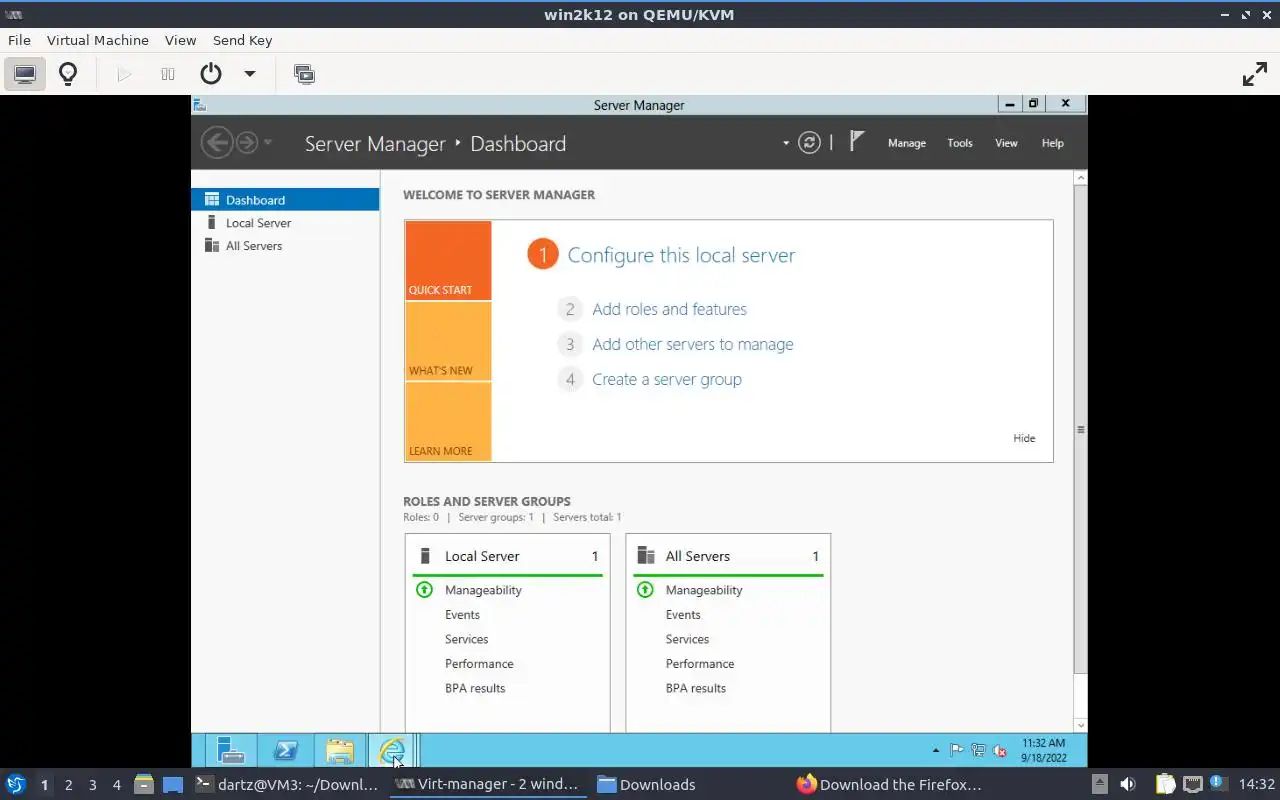
Task: Click Create a server group
Action: [x=667, y=379]
